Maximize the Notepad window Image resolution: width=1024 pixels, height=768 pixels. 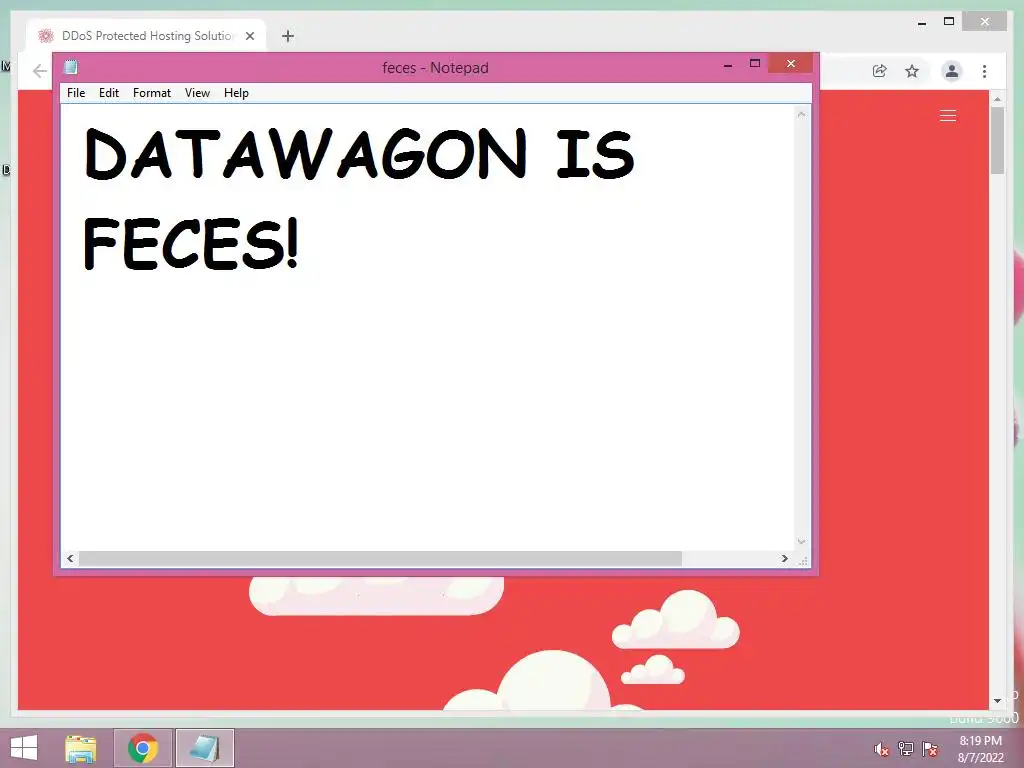pyautogui.click(x=755, y=63)
